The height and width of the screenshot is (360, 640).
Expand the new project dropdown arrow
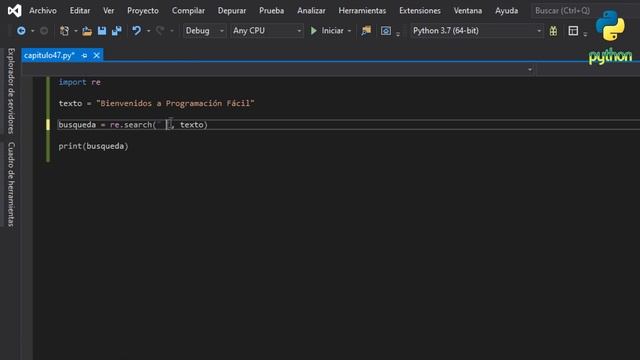click(x=76, y=31)
